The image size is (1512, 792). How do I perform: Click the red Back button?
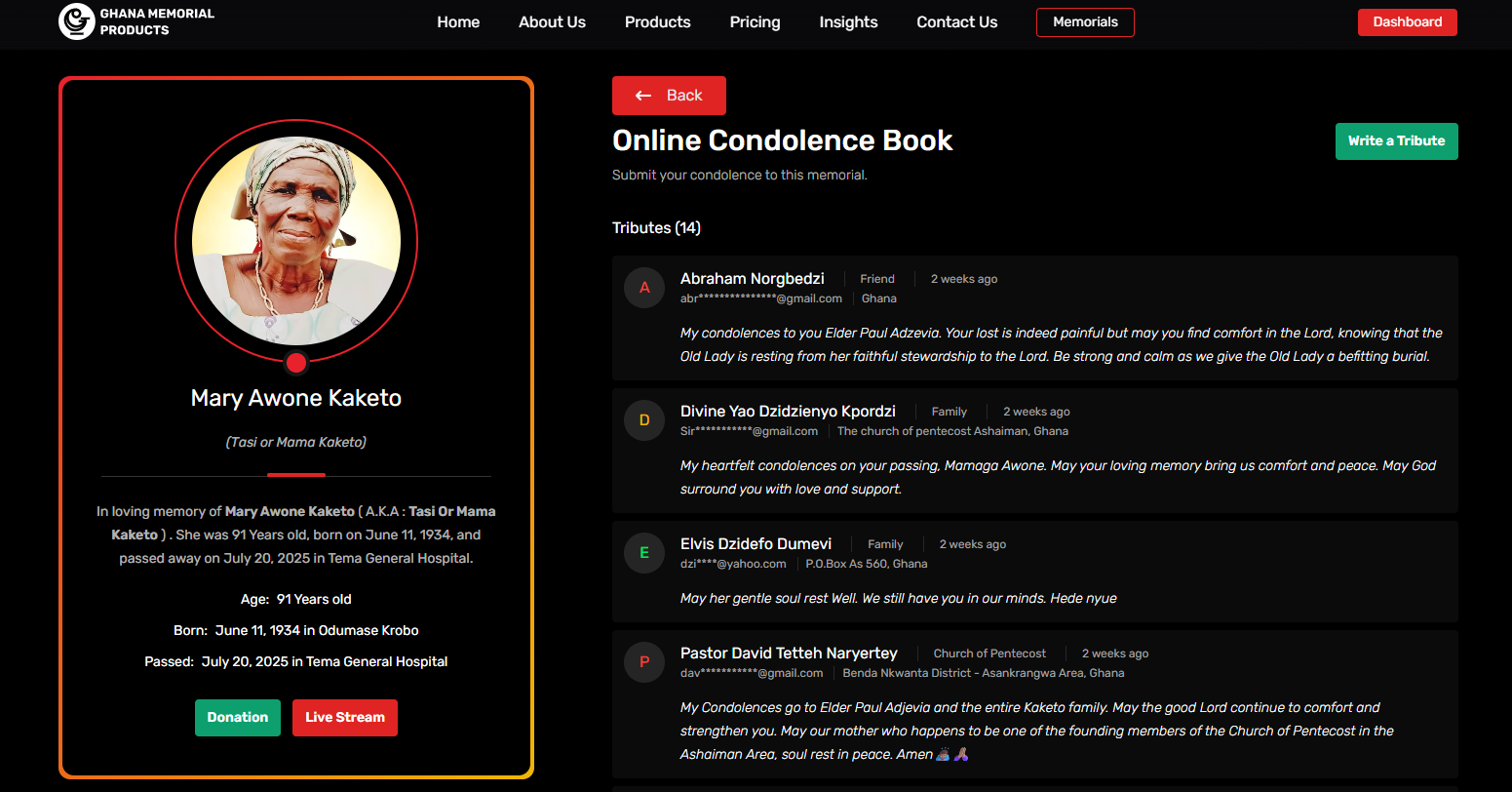[669, 96]
